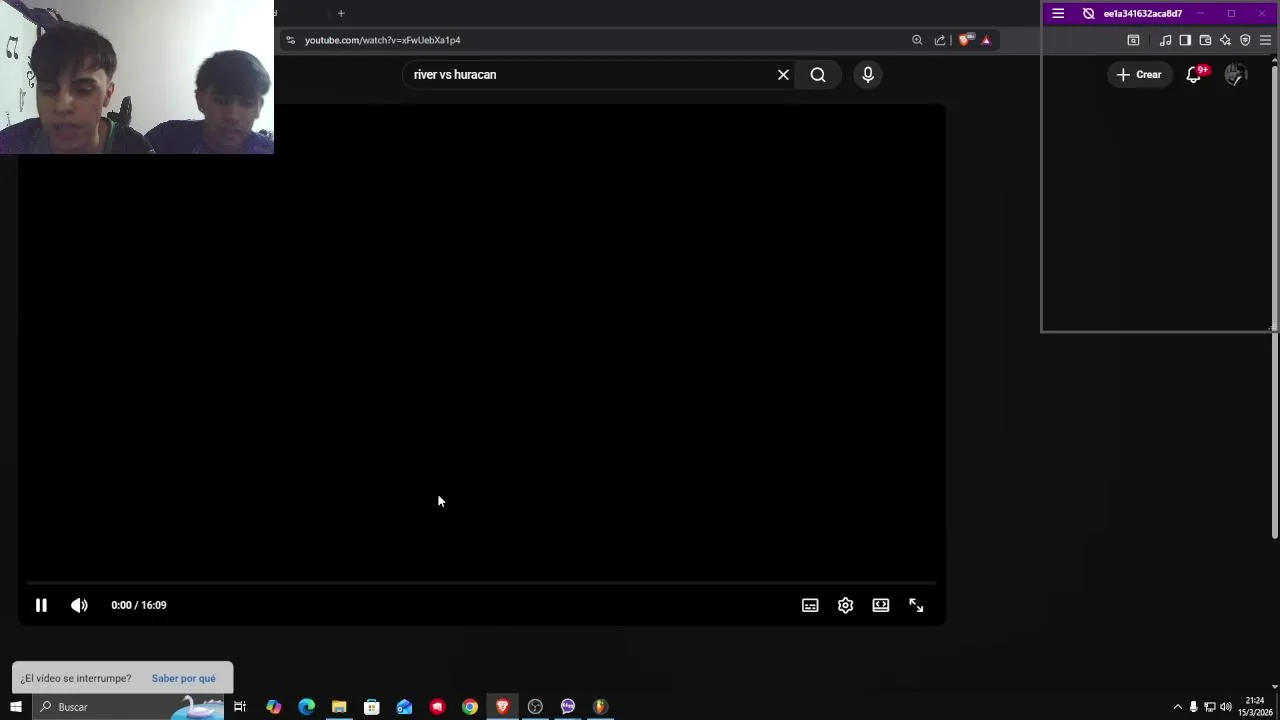Open Google Chrome from the taskbar
This screenshot has height=720, width=1280.
pyautogui.click(x=470, y=707)
